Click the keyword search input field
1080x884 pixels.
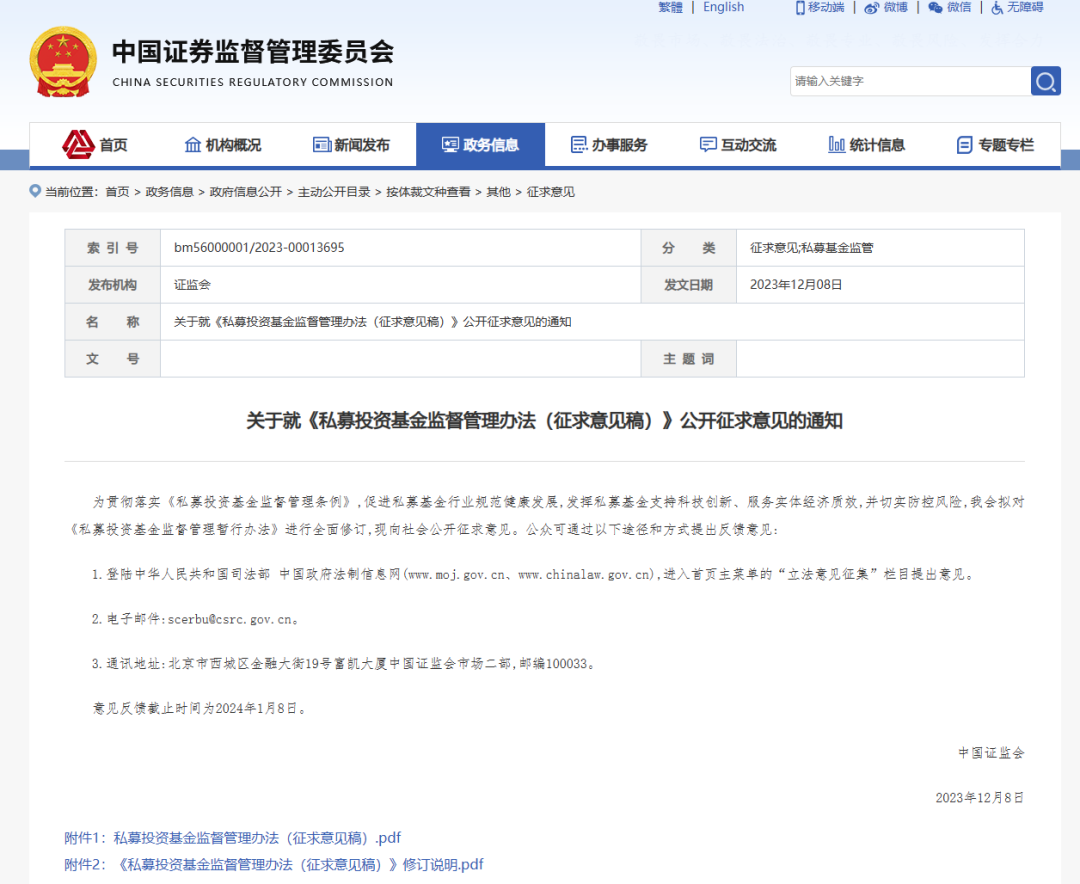tap(909, 81)
